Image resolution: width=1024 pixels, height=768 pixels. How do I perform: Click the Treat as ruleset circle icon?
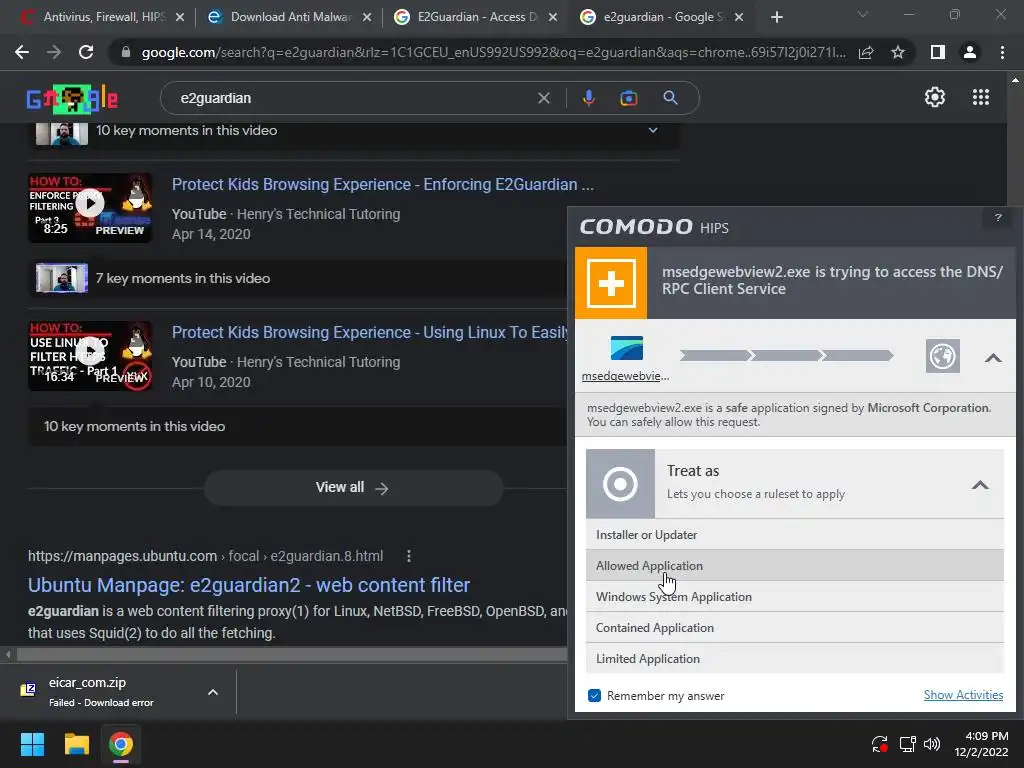620,484
